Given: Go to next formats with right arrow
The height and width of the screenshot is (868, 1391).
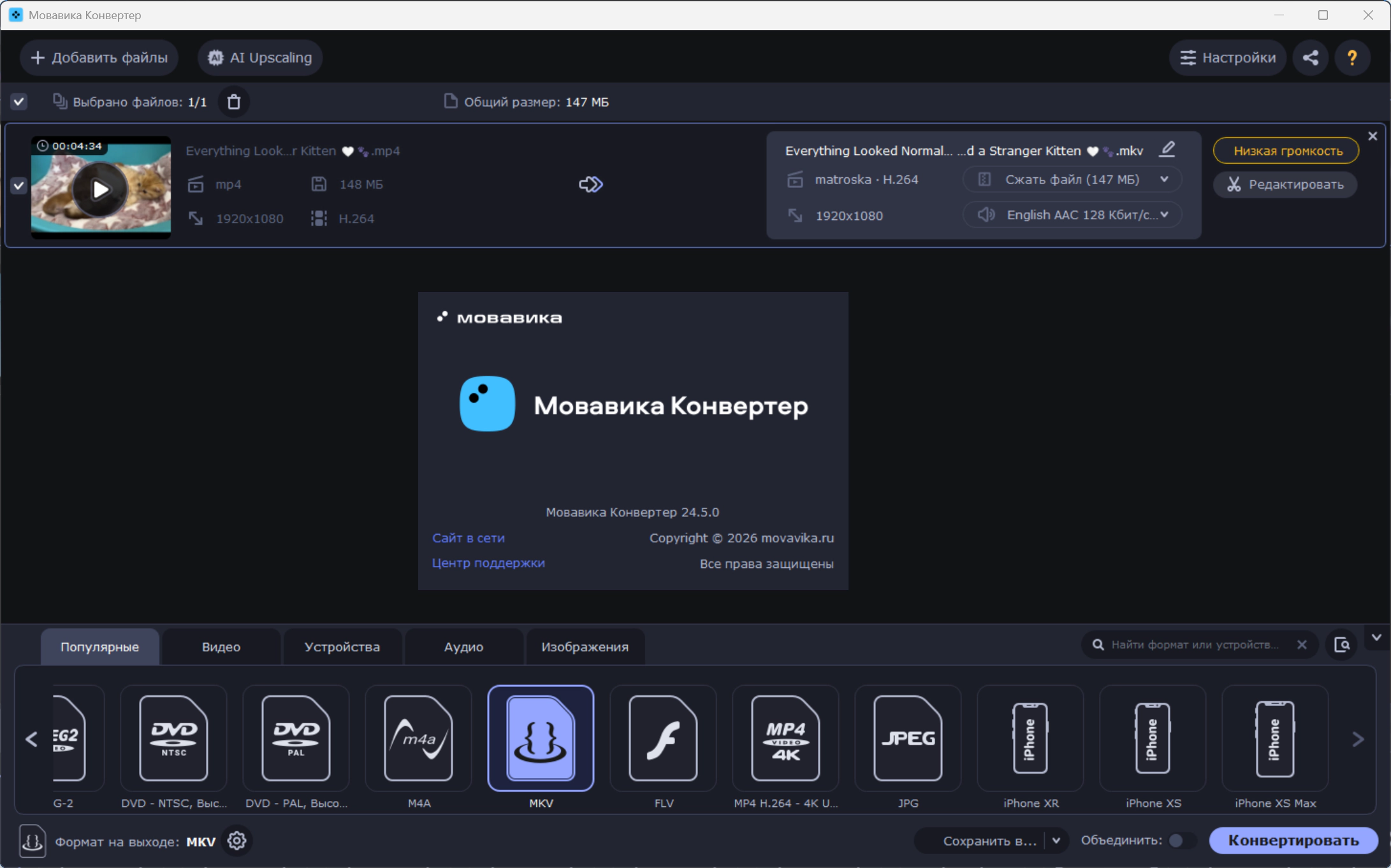Looking at the screenshot, I should pos(1358,739).
